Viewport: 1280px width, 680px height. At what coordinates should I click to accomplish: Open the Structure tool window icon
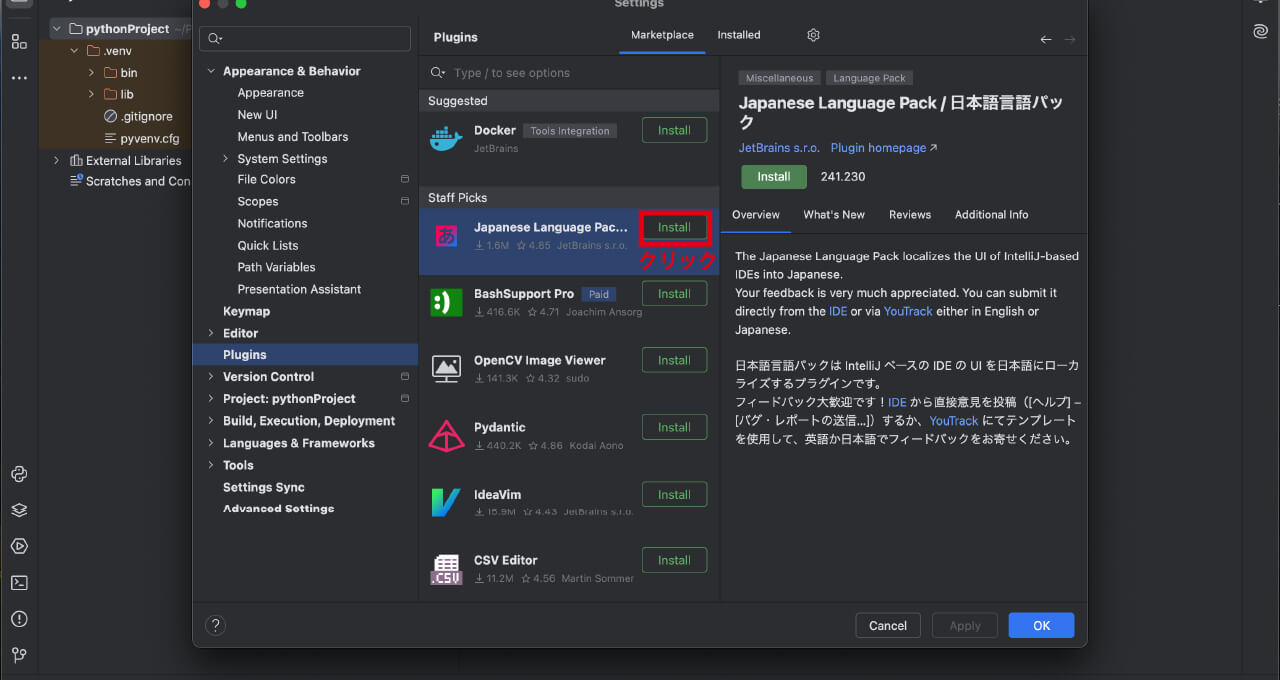(18, 41)
